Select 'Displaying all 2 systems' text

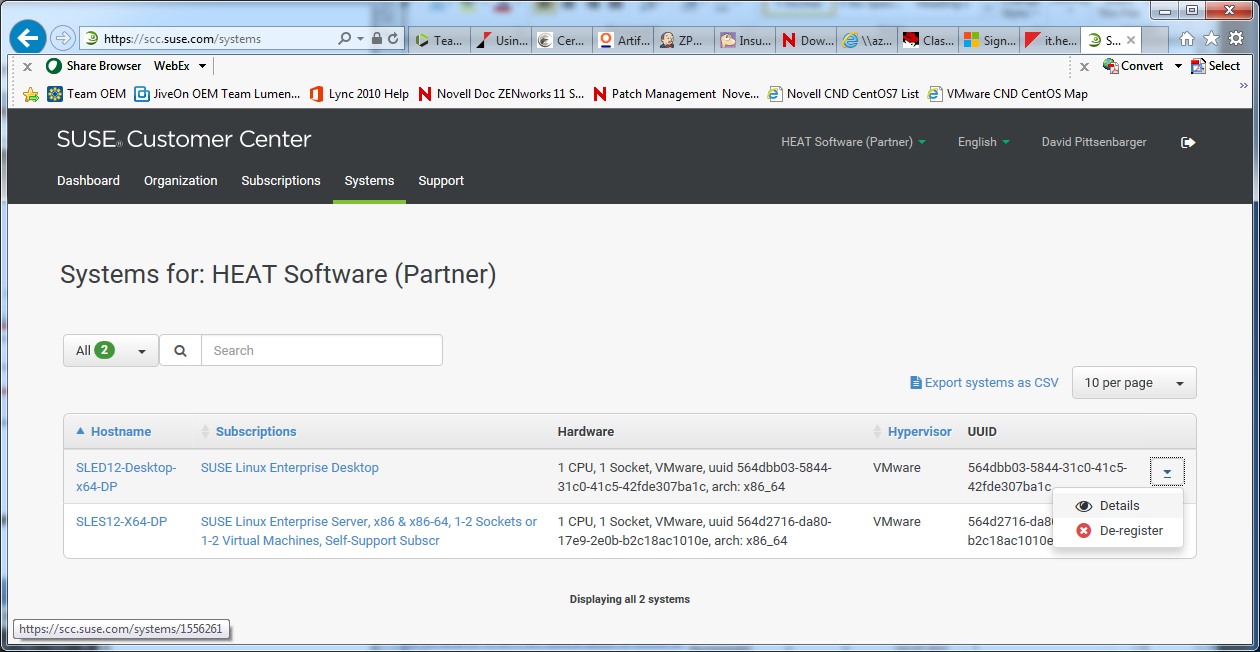[x=630, y=600]
